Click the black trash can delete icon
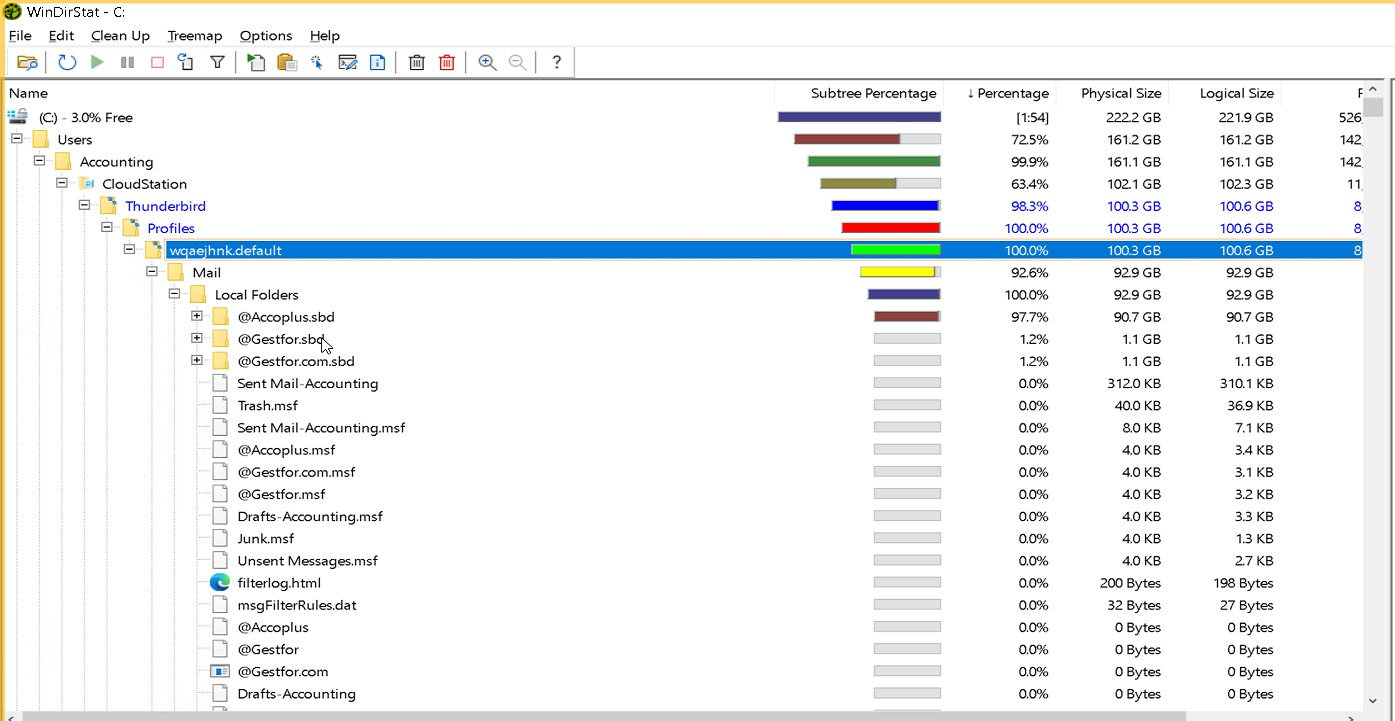This screenshot has width=1395, height=721. [417, 63]
